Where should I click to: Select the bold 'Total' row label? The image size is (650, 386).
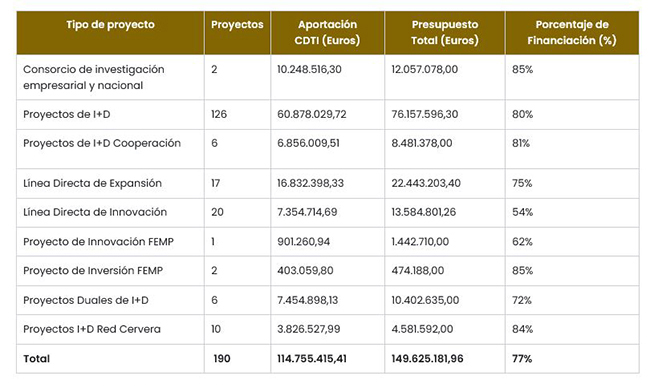[36, 359]
